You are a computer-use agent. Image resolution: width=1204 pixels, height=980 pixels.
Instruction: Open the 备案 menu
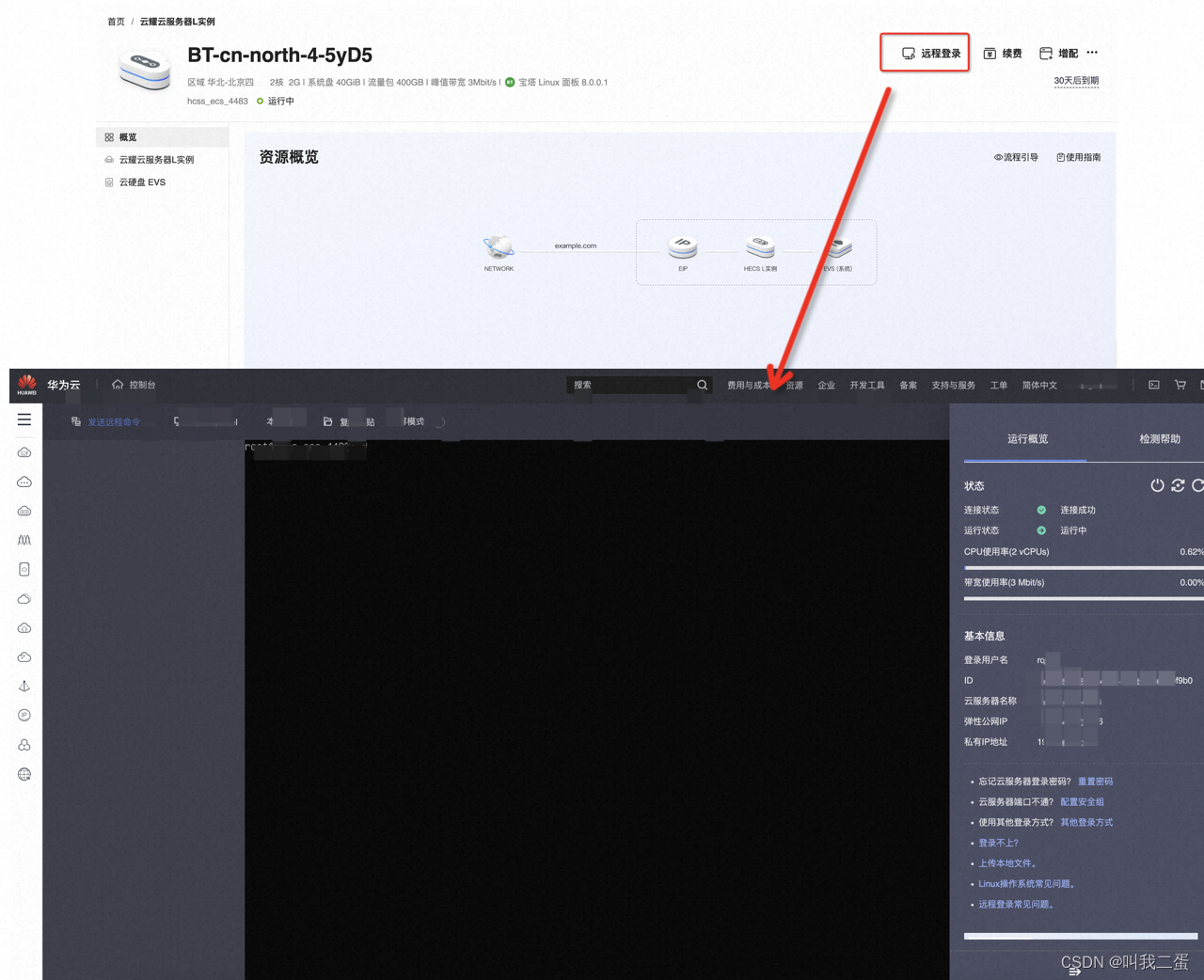point(908,386)
